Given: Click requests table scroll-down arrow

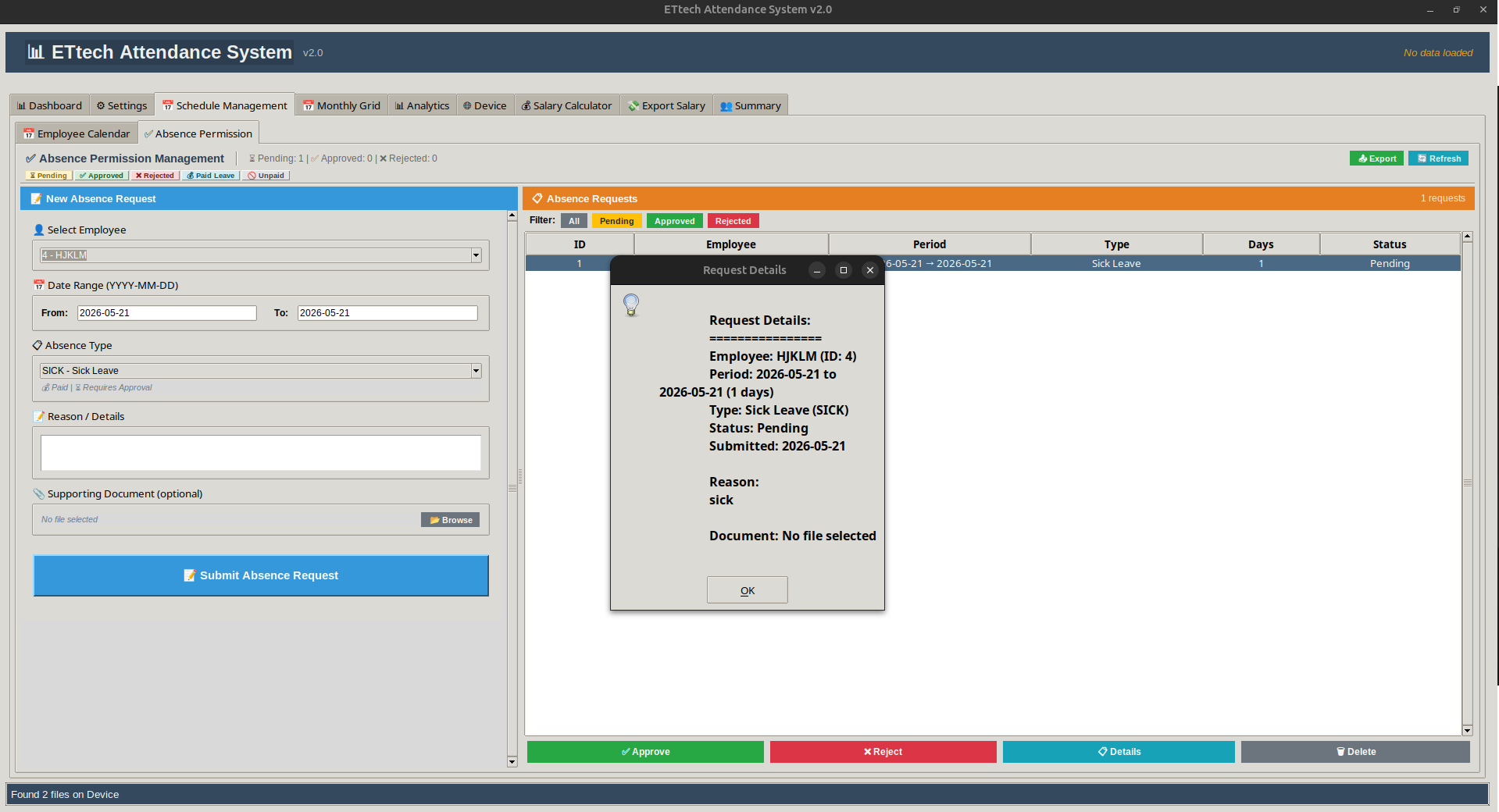Looking at the screenshot, I should (x=1468, y=731).
